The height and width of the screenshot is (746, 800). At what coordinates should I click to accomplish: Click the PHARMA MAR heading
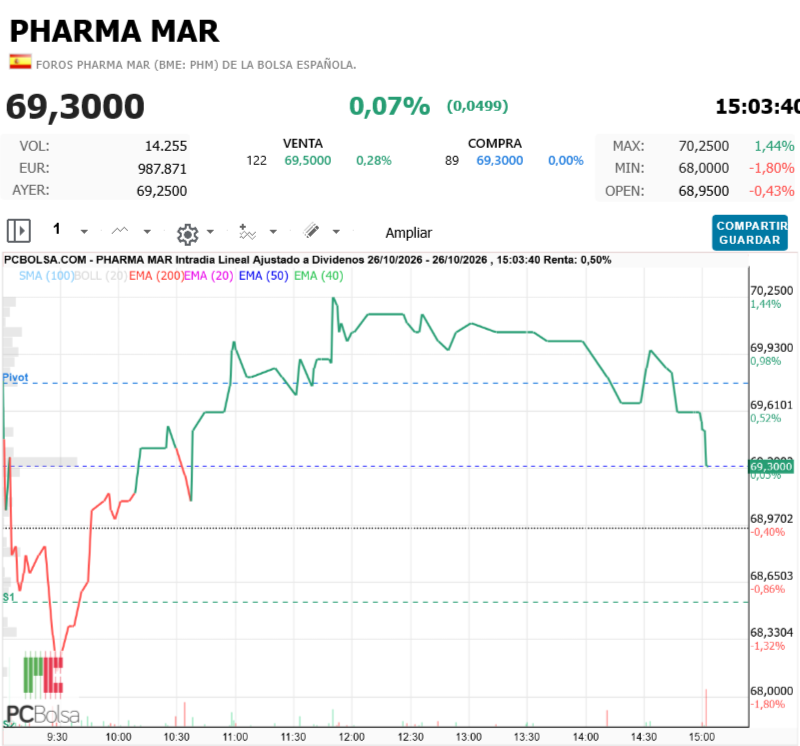click(x=114, y=31)
